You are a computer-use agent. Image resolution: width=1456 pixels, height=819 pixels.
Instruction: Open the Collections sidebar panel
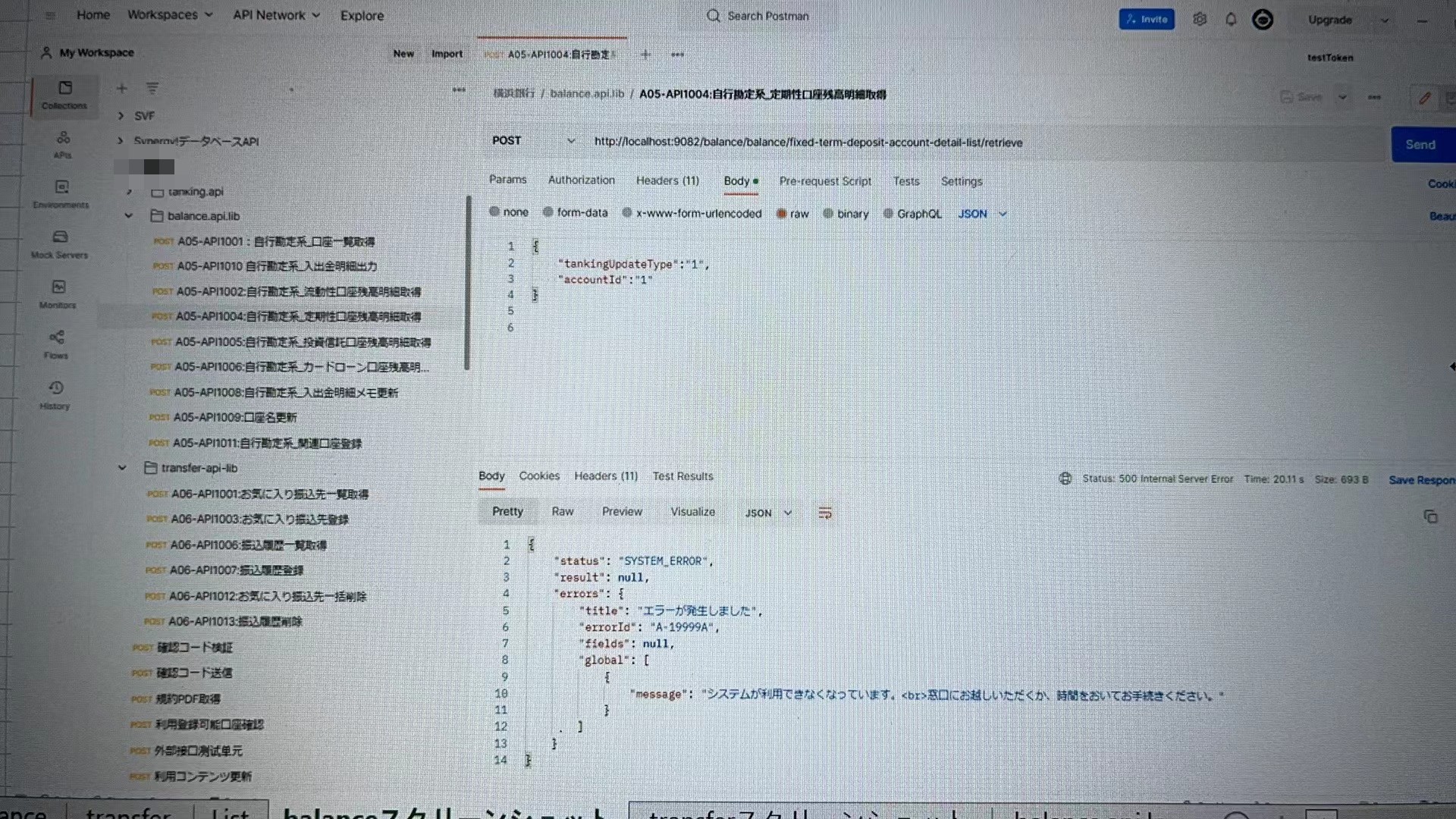(x=64, y=95)
